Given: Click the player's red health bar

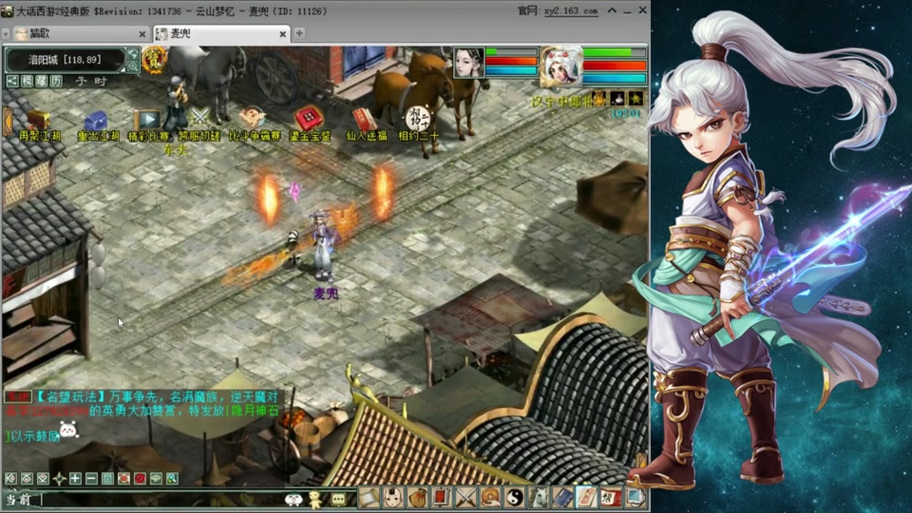Looking at the screenshot, I should [614, 65].
